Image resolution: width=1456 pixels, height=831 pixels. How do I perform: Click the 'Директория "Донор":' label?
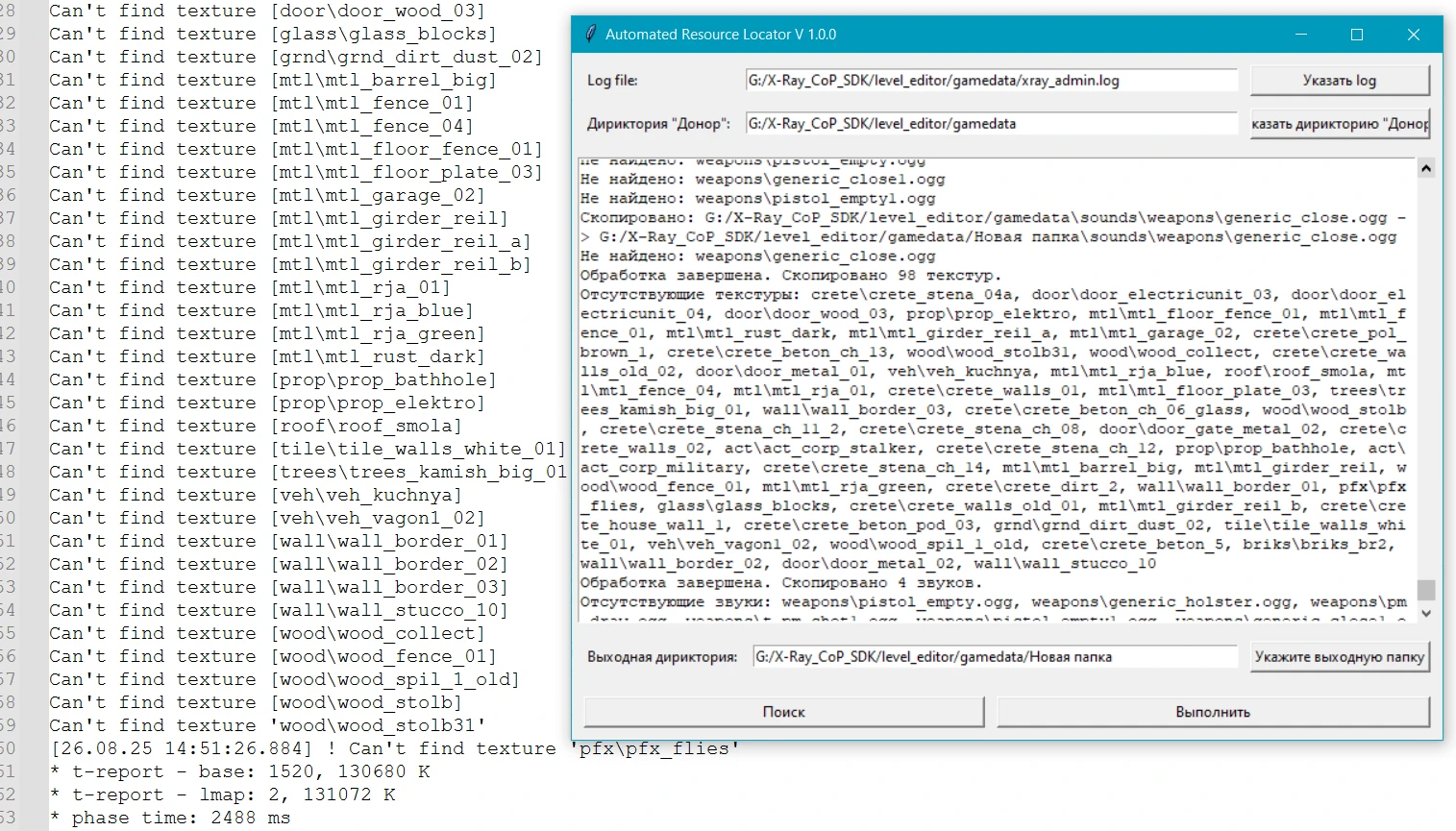point(659,124)
